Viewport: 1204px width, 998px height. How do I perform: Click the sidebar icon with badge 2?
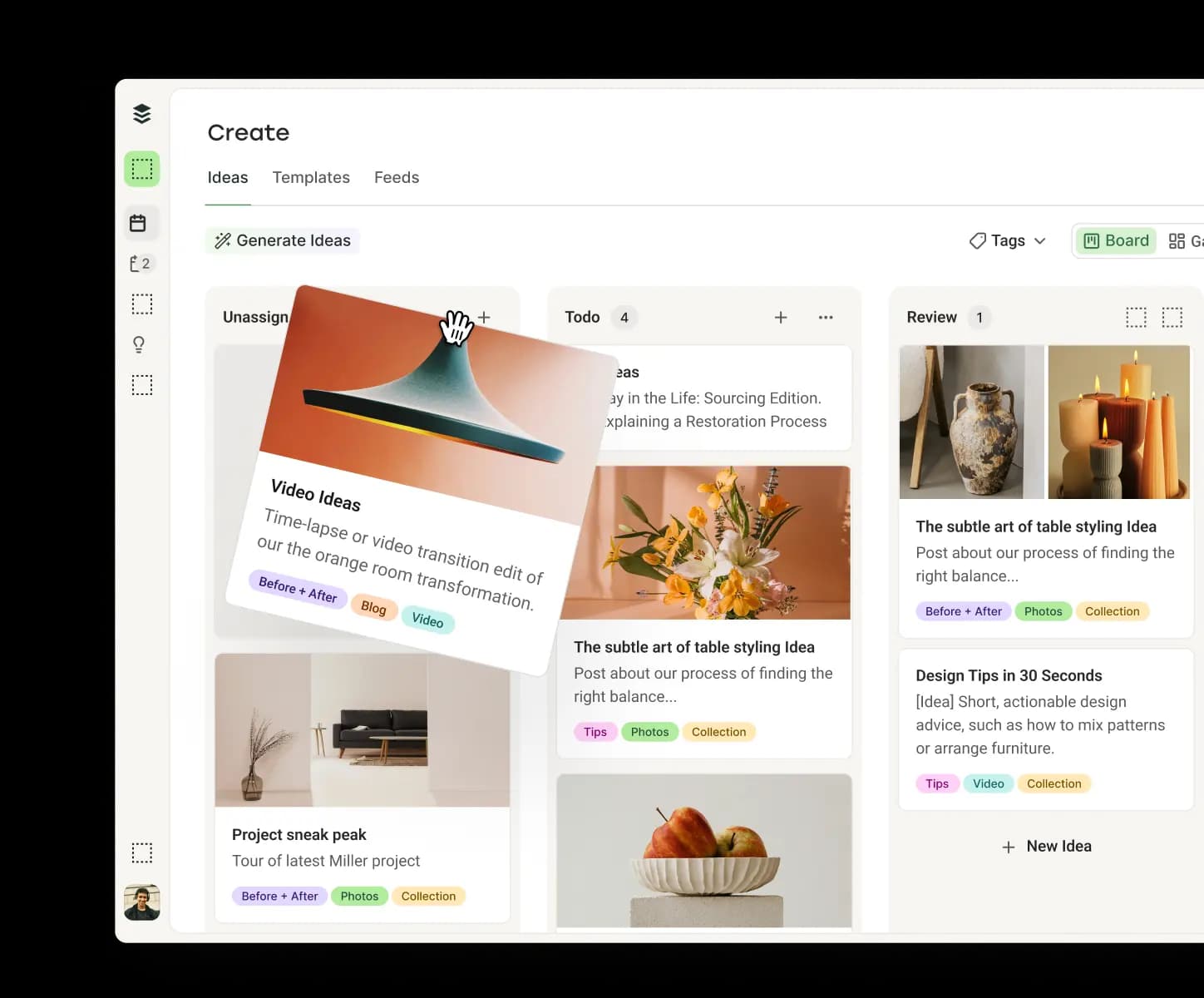point(141,263)
